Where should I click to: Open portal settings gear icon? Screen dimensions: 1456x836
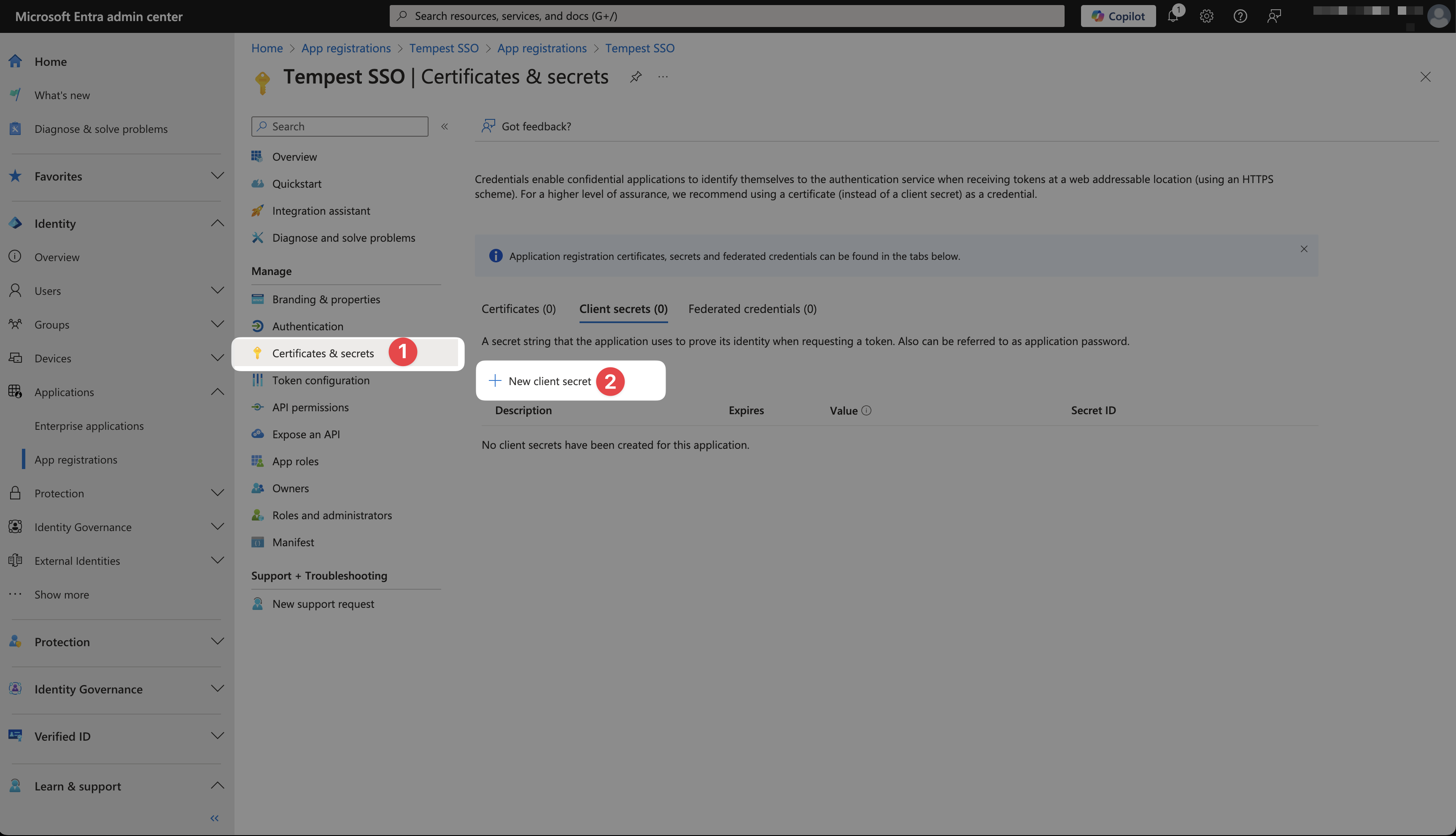click(x=1206, y=16)
